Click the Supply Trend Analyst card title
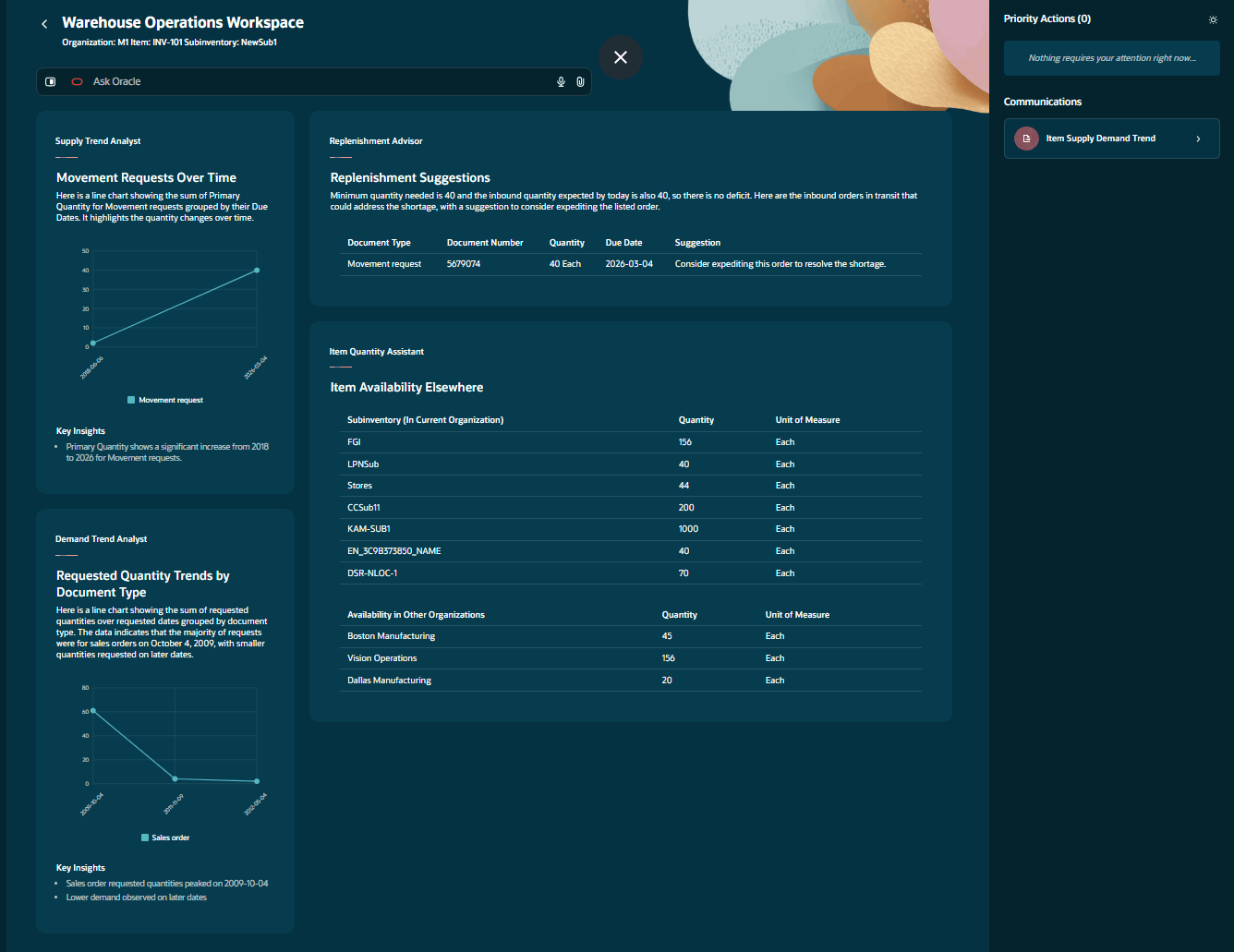1234x952 pixels. pyautogui.click(x=98, y=141)
